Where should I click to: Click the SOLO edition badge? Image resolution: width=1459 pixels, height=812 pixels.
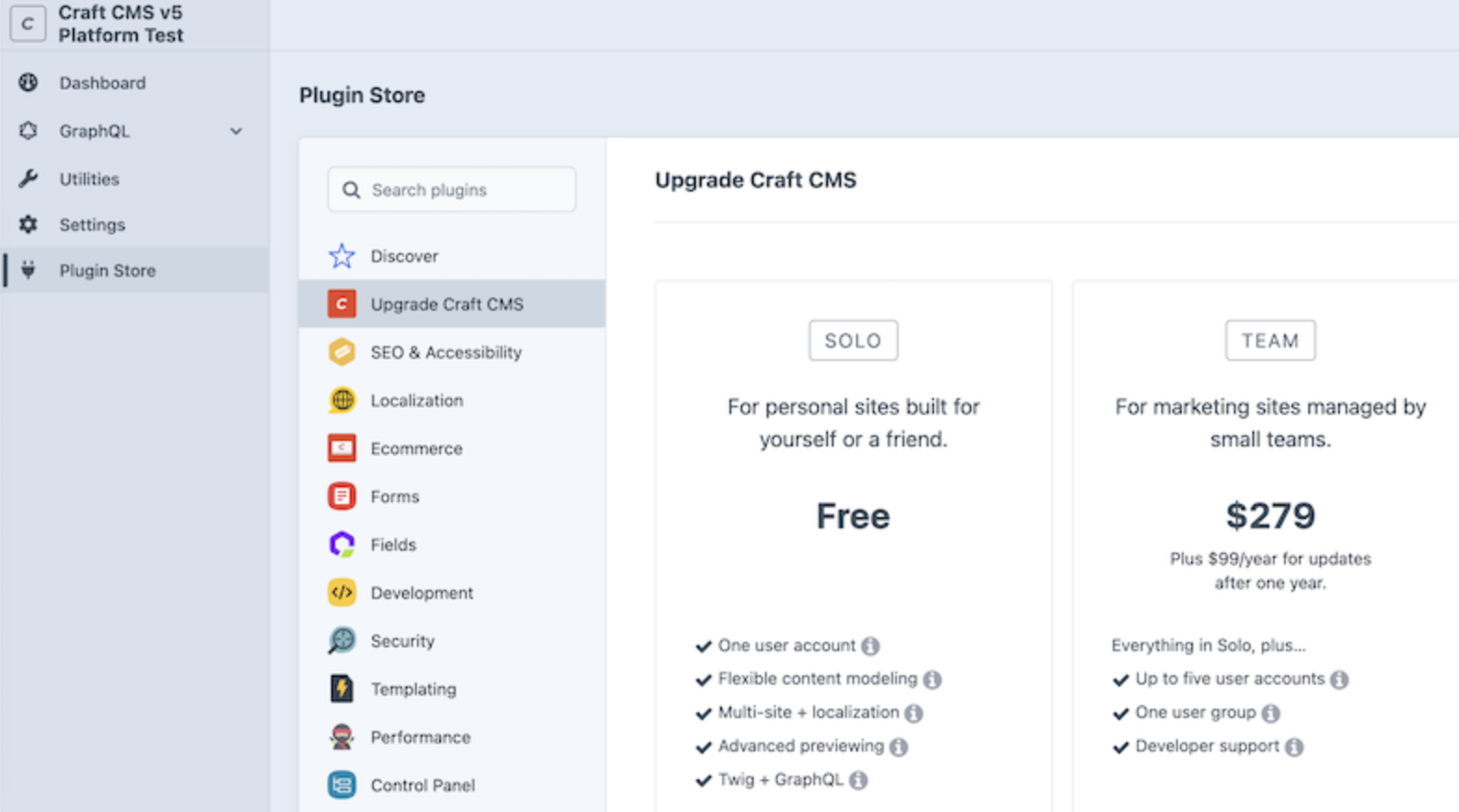(853, 340)
